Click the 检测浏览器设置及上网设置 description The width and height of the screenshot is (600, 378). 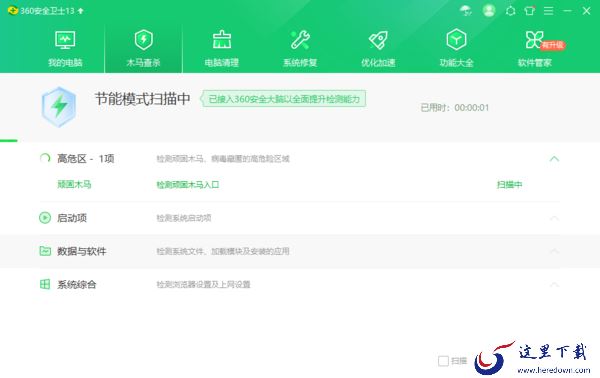pyautogui.click(x=203, y=285)
